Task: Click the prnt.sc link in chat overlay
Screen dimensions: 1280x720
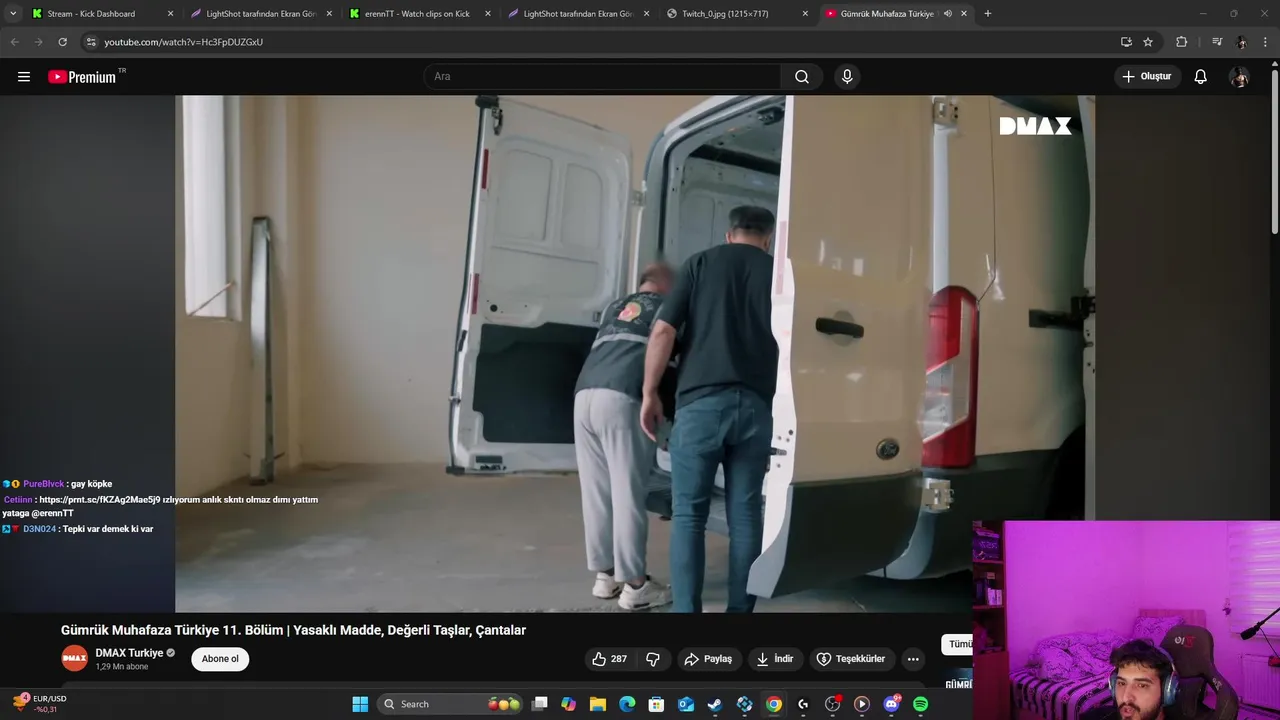Action: click(99, 499)
